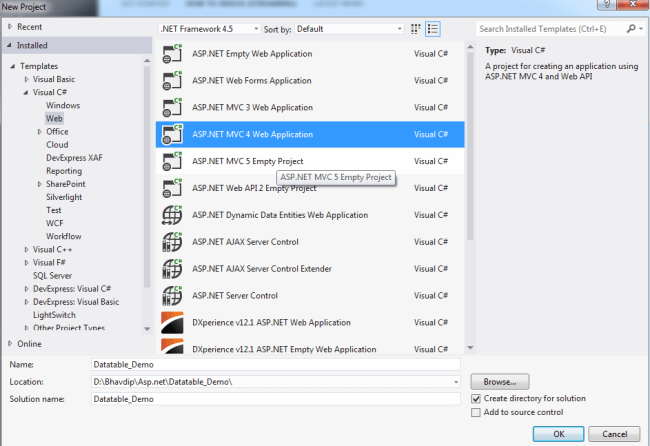Click the ASP.NET Server Control template icon
650x446 pixels.
pyautogui.click(x=172, y=296)
